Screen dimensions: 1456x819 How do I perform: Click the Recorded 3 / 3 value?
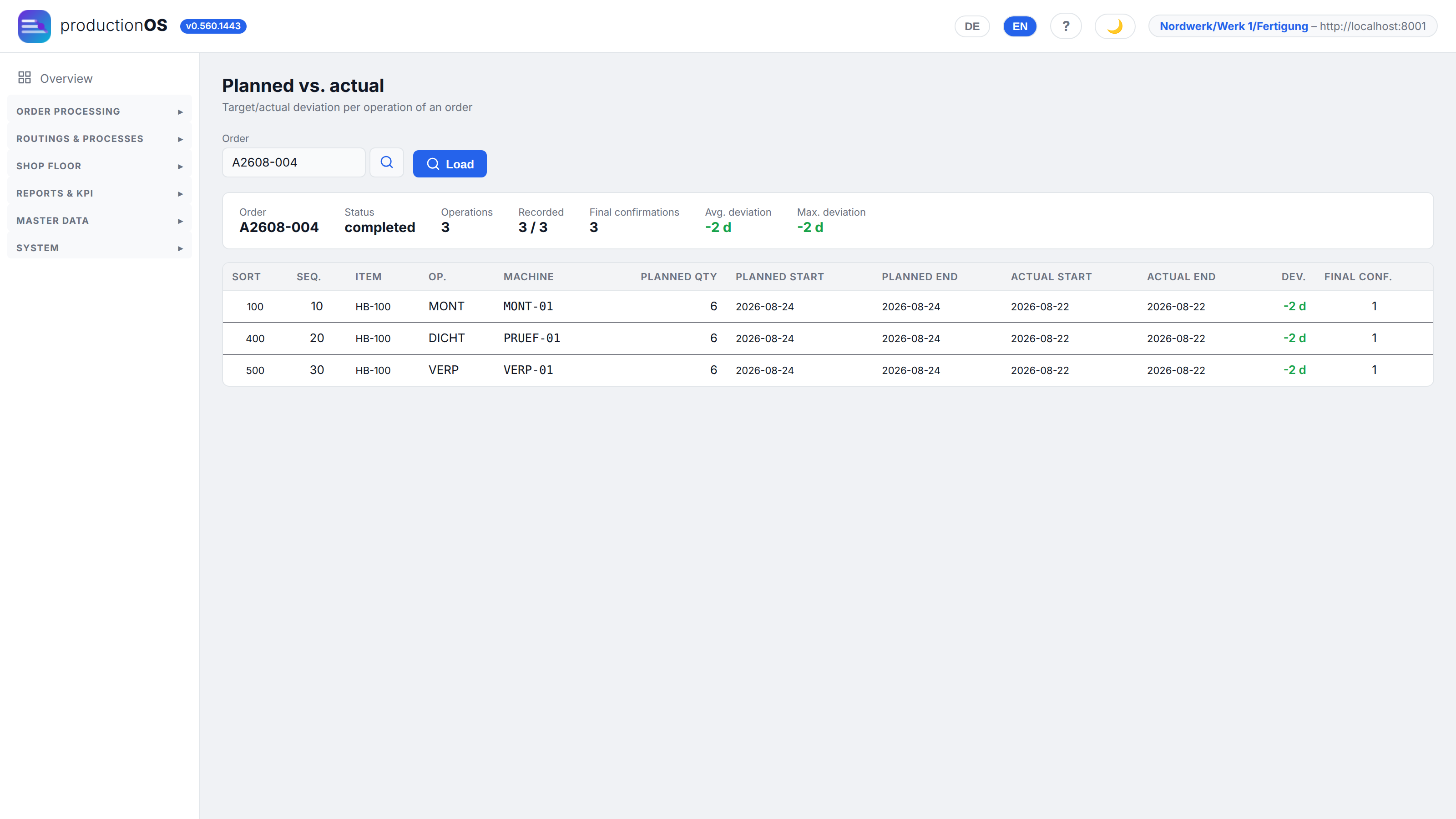(x=532, y=227)
